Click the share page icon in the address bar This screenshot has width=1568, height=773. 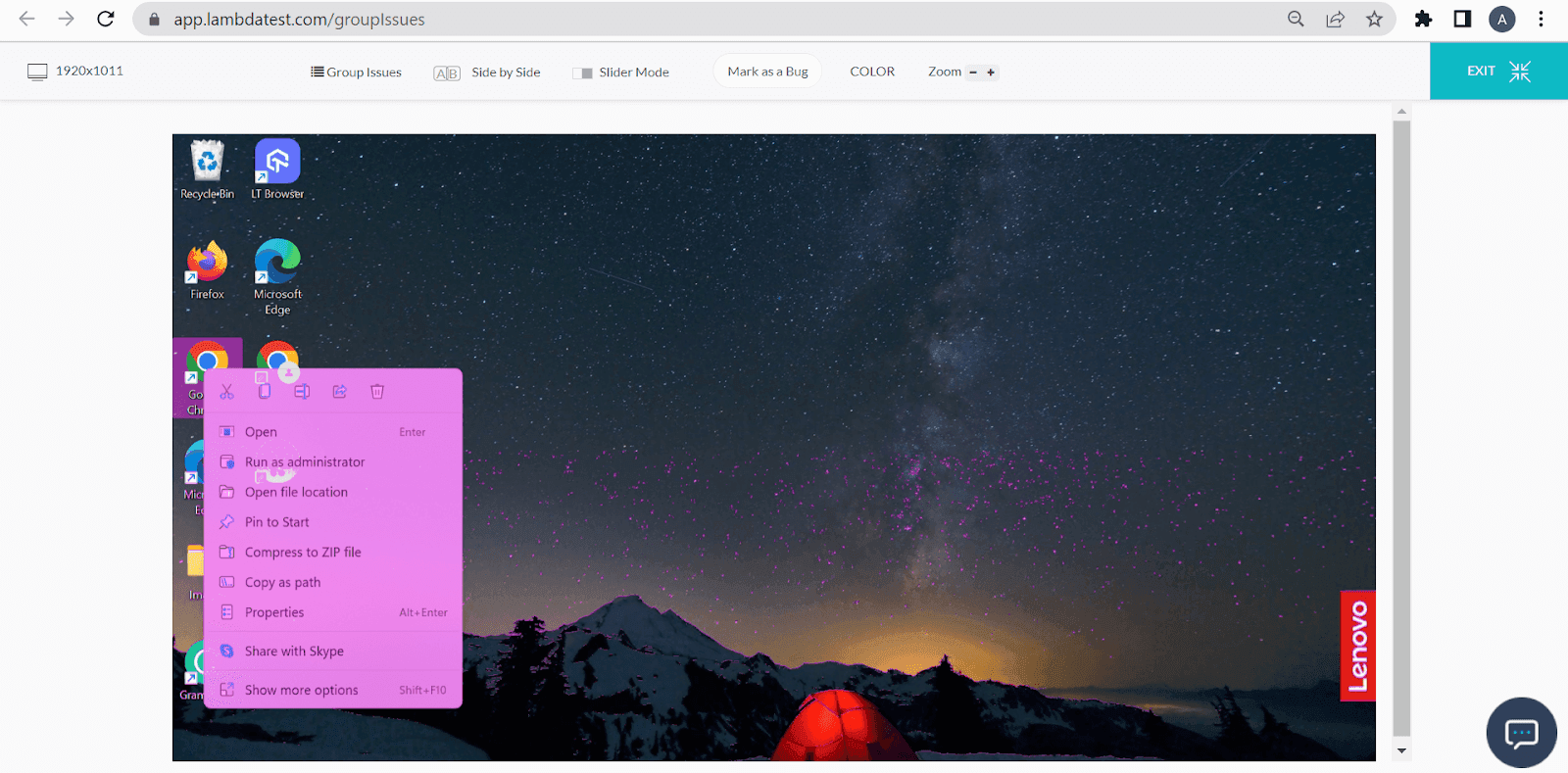[x=1335, y=20]
